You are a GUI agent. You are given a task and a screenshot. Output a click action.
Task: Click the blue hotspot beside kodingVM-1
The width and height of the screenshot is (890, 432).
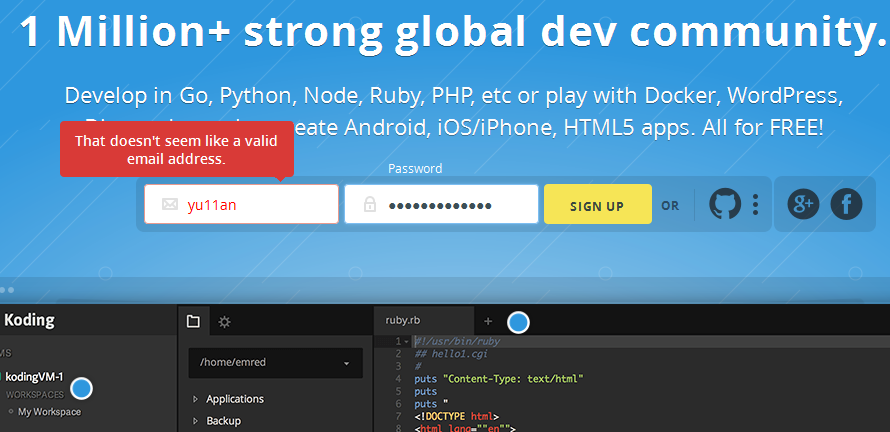pos(82,389)
